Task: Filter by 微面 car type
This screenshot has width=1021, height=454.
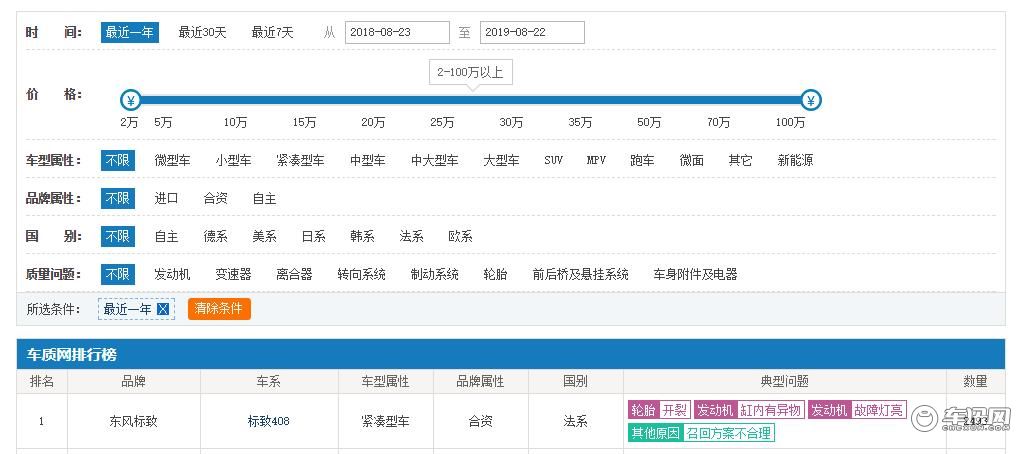Action: (x=692, y=160)
